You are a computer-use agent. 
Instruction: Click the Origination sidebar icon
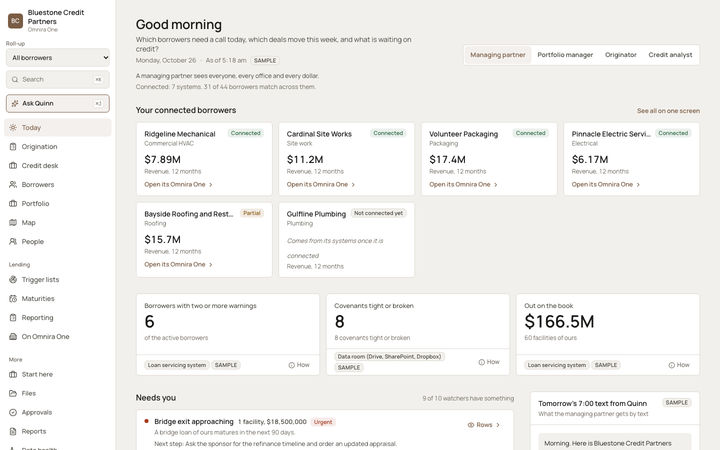tap(13, 146)
